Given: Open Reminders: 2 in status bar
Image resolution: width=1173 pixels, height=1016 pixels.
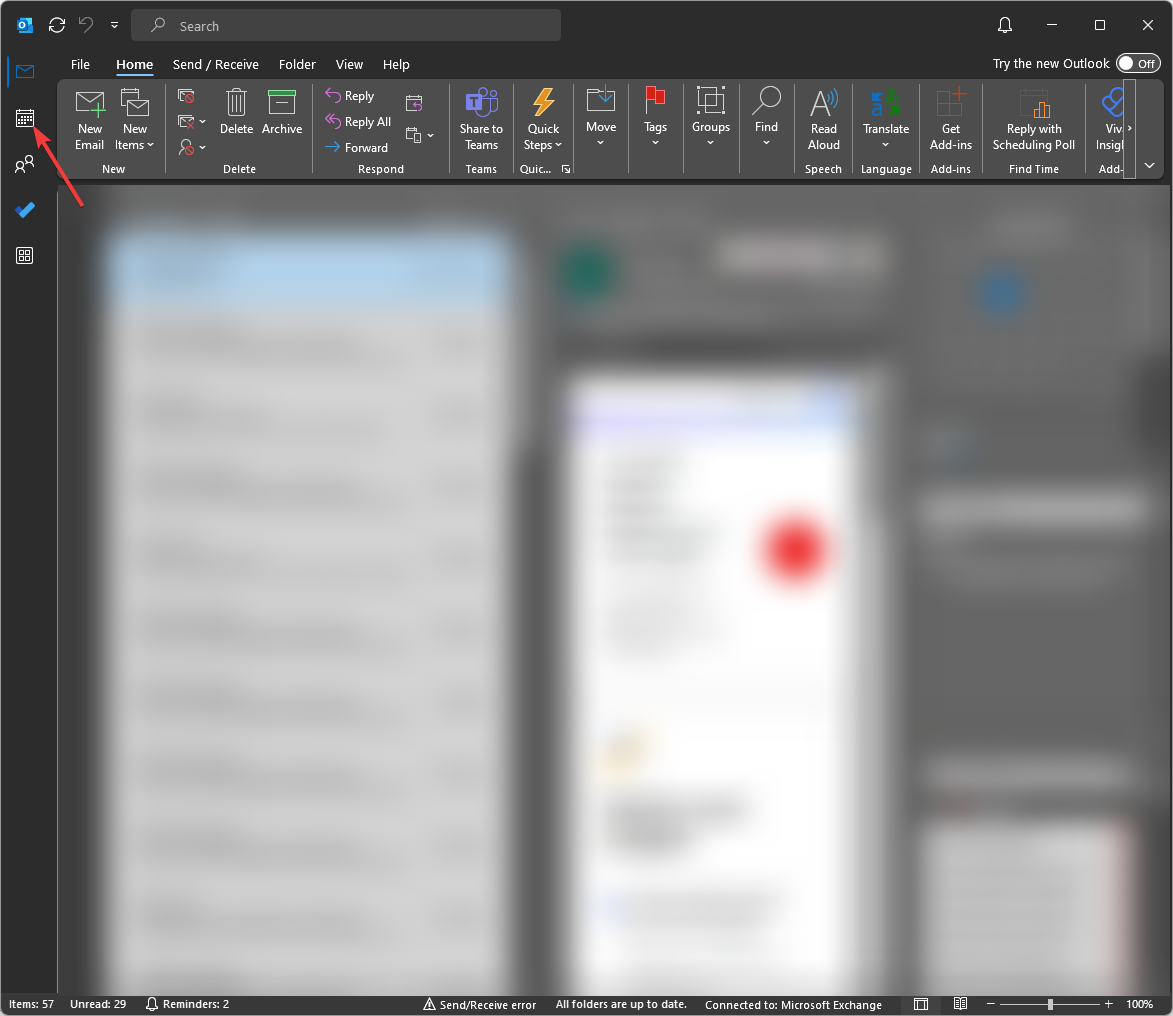Looking at the screenshot, I should coord(187,1004).
